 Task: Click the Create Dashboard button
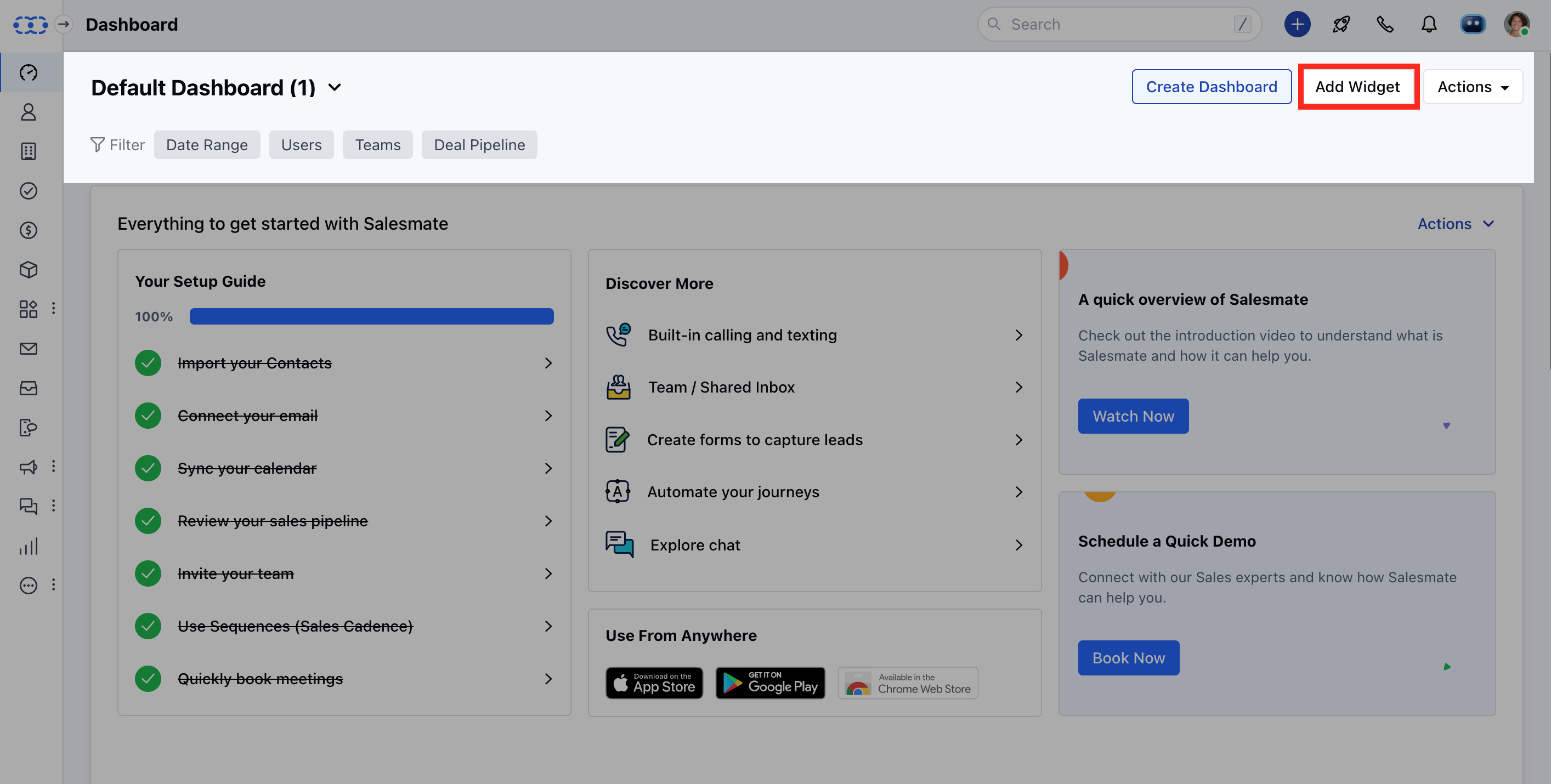1212,87
